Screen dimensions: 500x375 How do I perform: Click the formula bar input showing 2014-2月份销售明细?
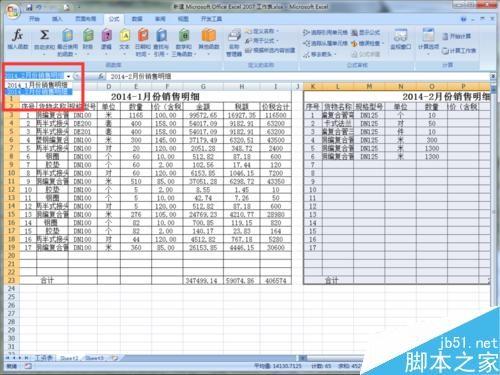298,76
